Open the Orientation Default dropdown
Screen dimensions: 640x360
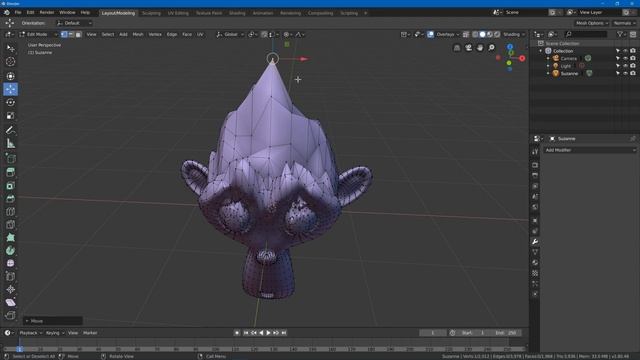pyautogui.click(x=74, y=23)
